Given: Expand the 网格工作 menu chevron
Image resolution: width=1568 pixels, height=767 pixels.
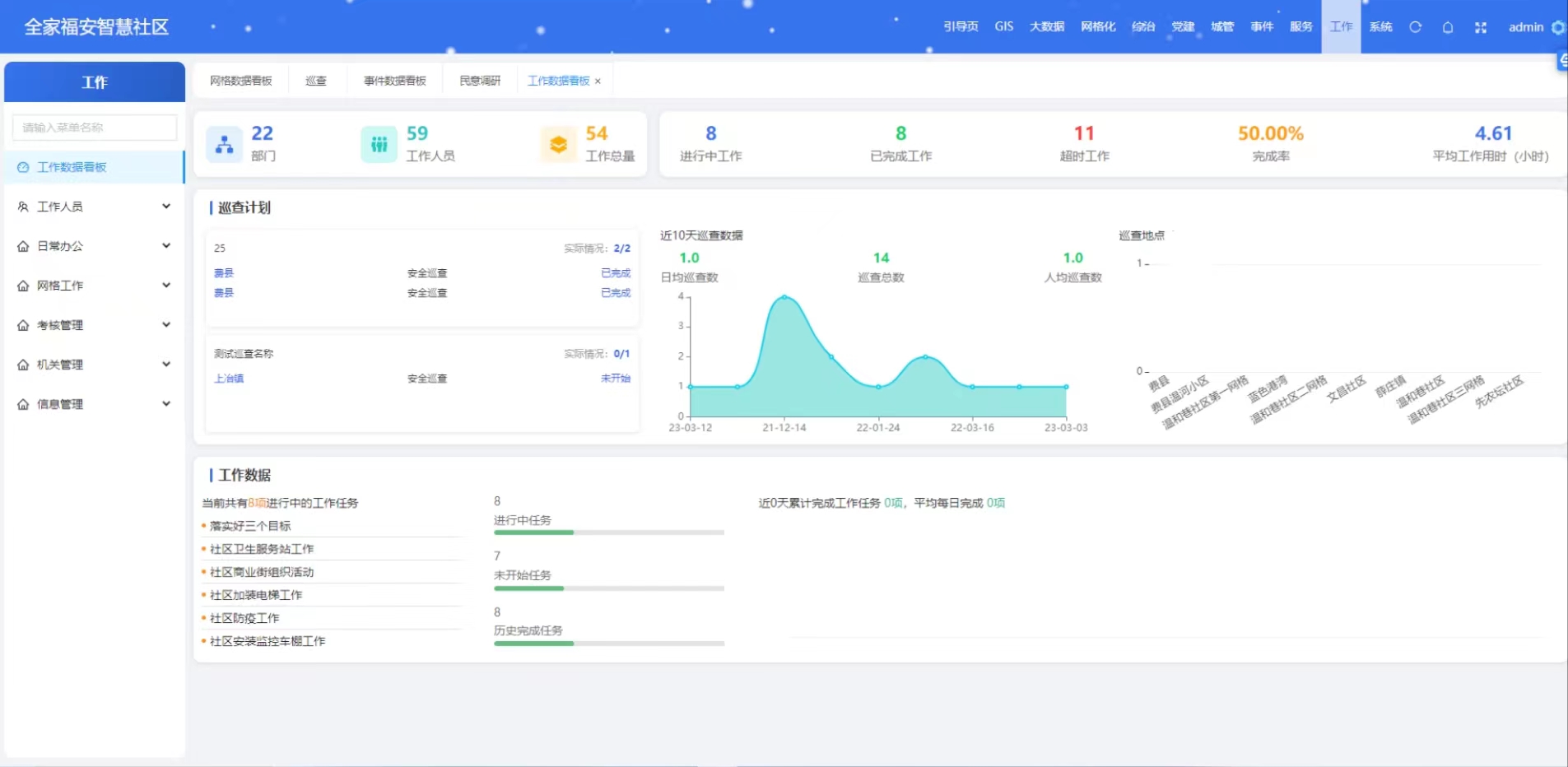Looking at the screenshot, I should coord(166,286).
